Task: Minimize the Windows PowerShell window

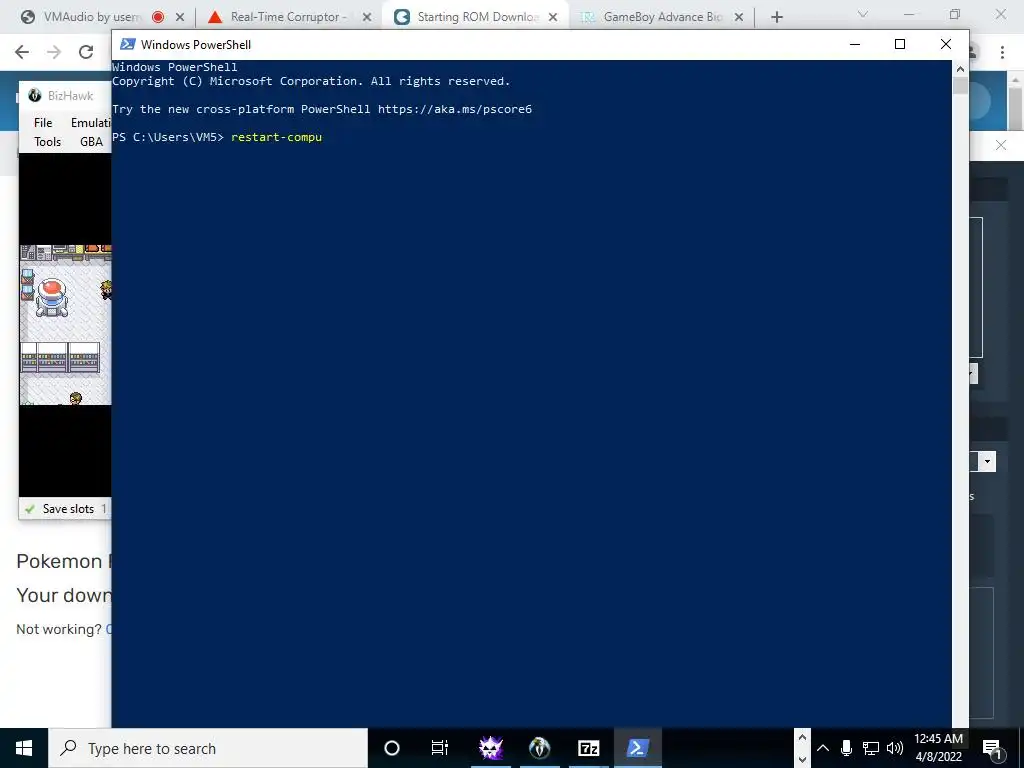Action: 855,44
